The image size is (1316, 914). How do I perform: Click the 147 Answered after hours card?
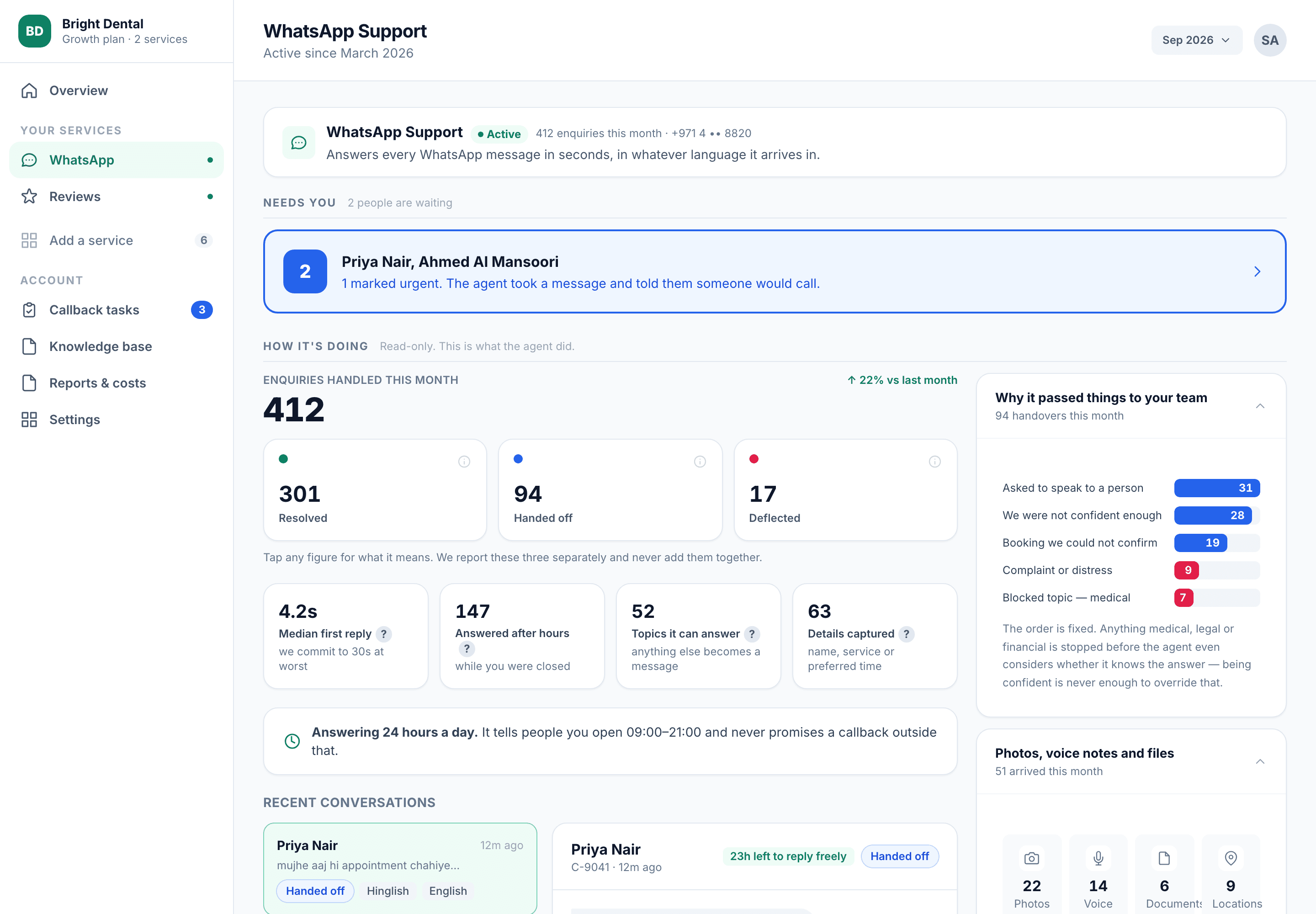(522, 636)
